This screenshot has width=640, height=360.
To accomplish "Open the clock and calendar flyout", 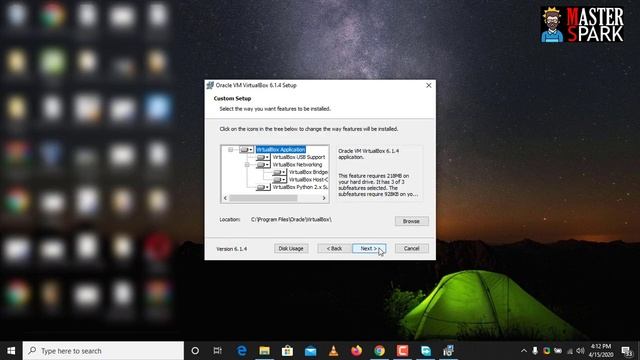I will 601,351.
